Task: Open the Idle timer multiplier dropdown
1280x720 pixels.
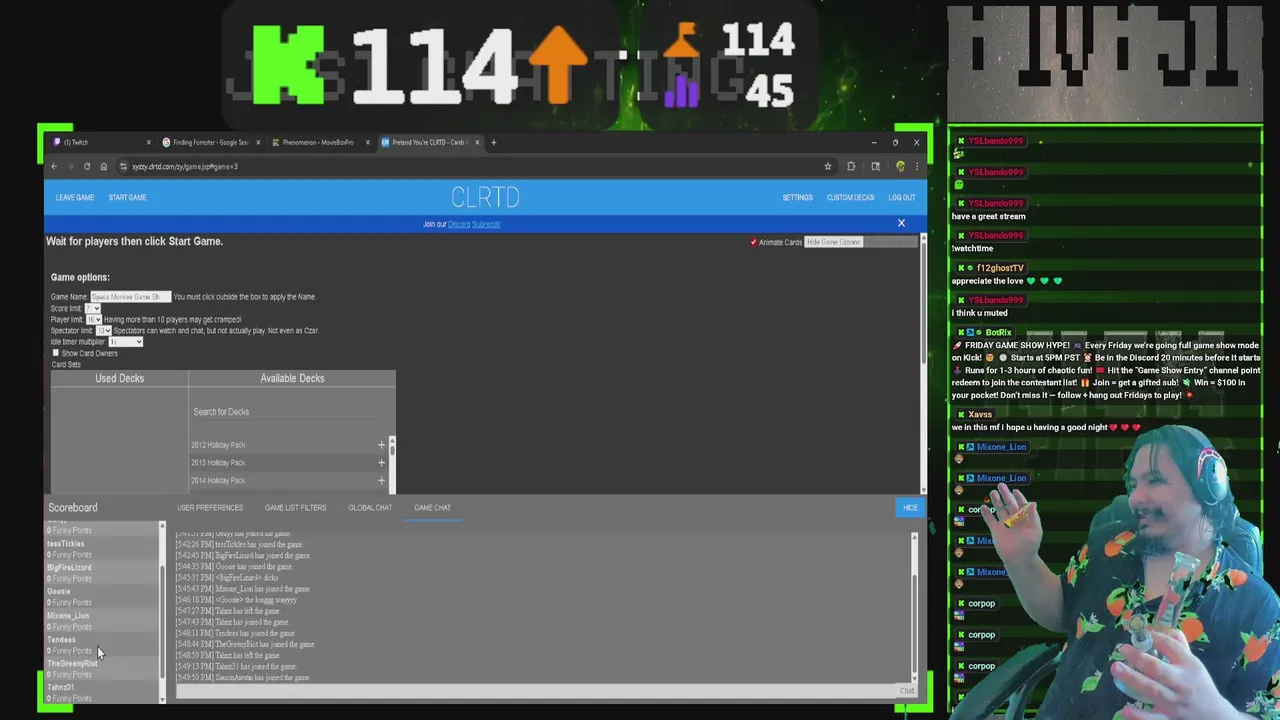Action: tap(125, 342)
